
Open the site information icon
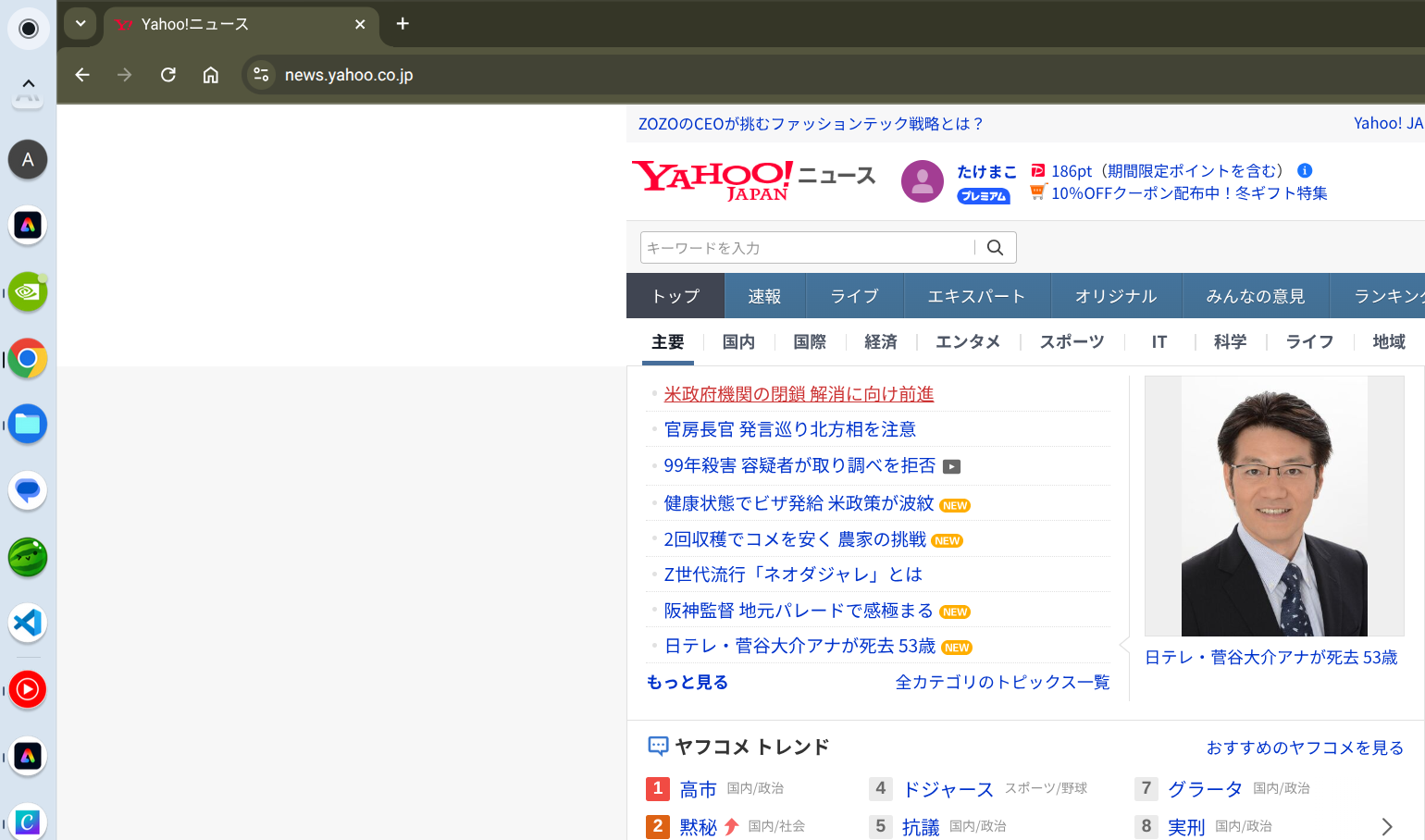click(x=261, y=75)
